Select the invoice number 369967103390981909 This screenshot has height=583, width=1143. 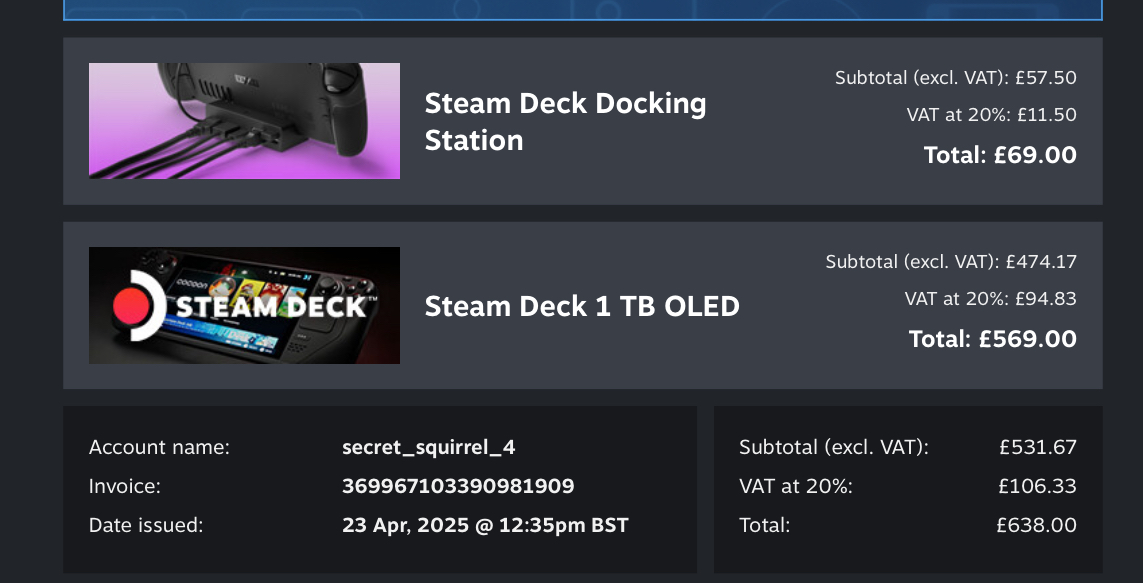(458, 486)
